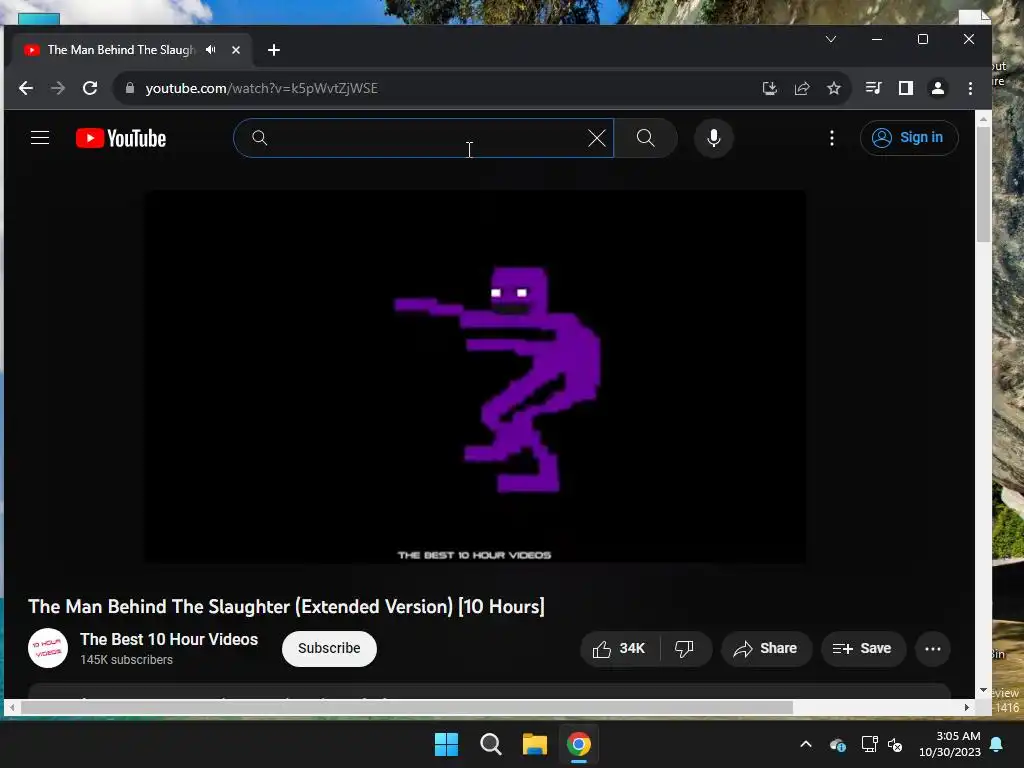Dislike the video with thumbs-down
Image resolution: width=1024 pixels, height=768 pixels.
(684, 648)
